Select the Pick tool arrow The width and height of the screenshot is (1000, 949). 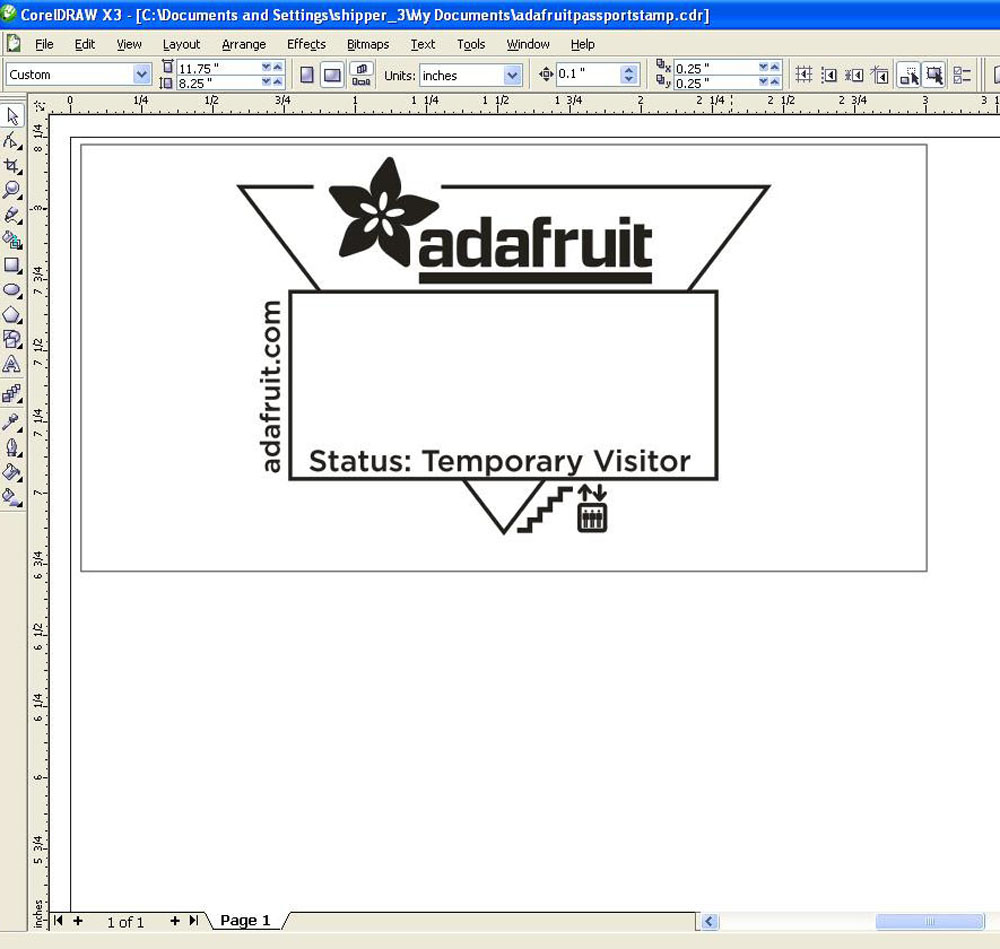point(12,117)
